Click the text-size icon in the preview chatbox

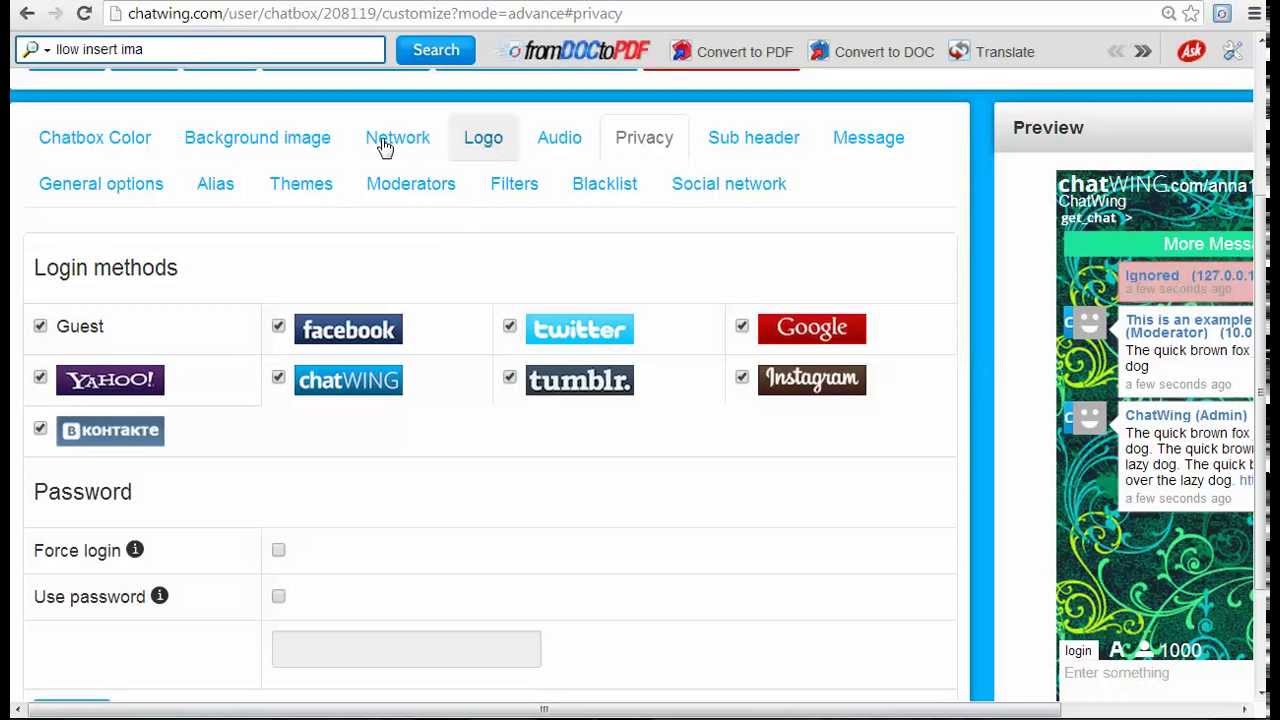[x=1117, y=650]
